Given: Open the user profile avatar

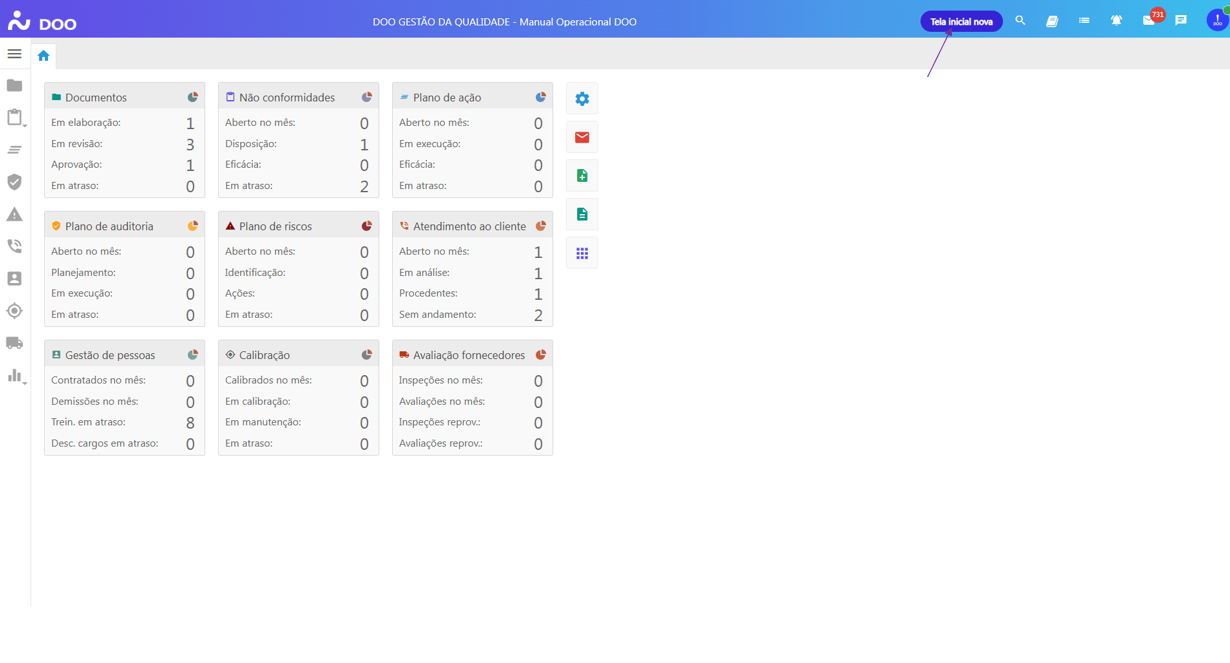Looking at the screenshot, I should click(x=1216, y=20).
